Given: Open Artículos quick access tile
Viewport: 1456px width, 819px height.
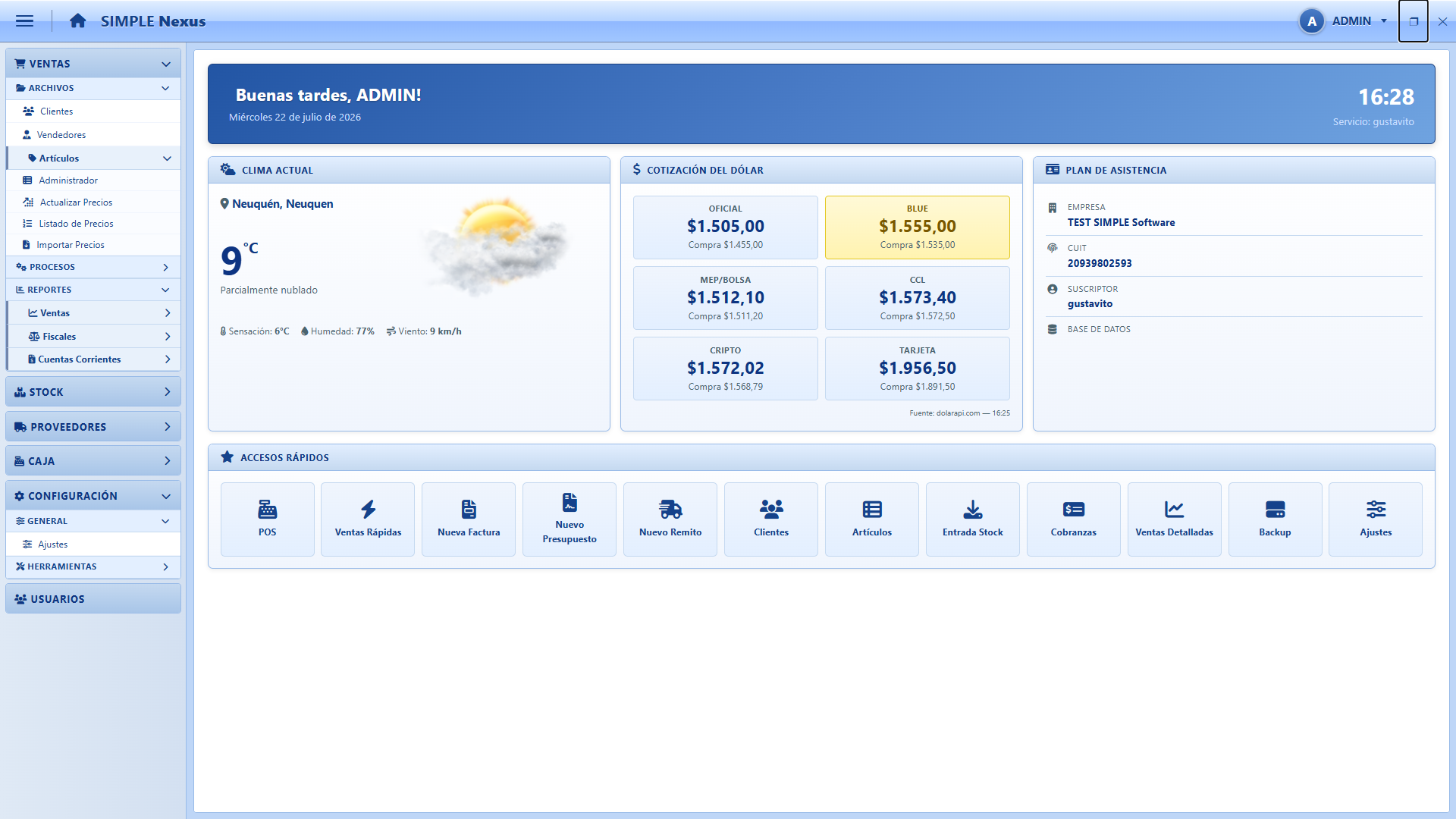Looking at the screenshot, I should pos(872,519).
